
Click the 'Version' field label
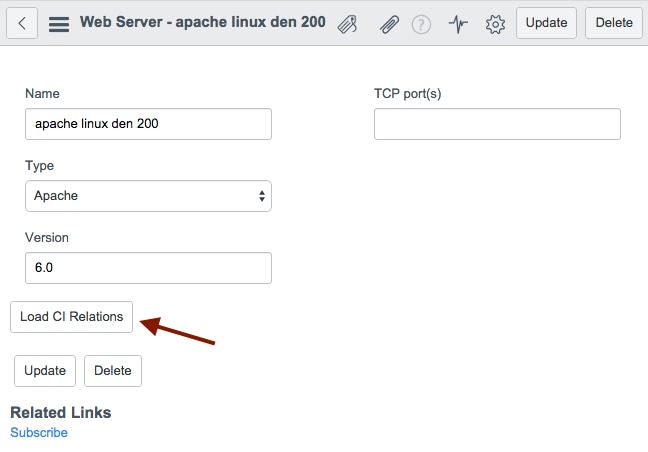[x=47, y=238]
